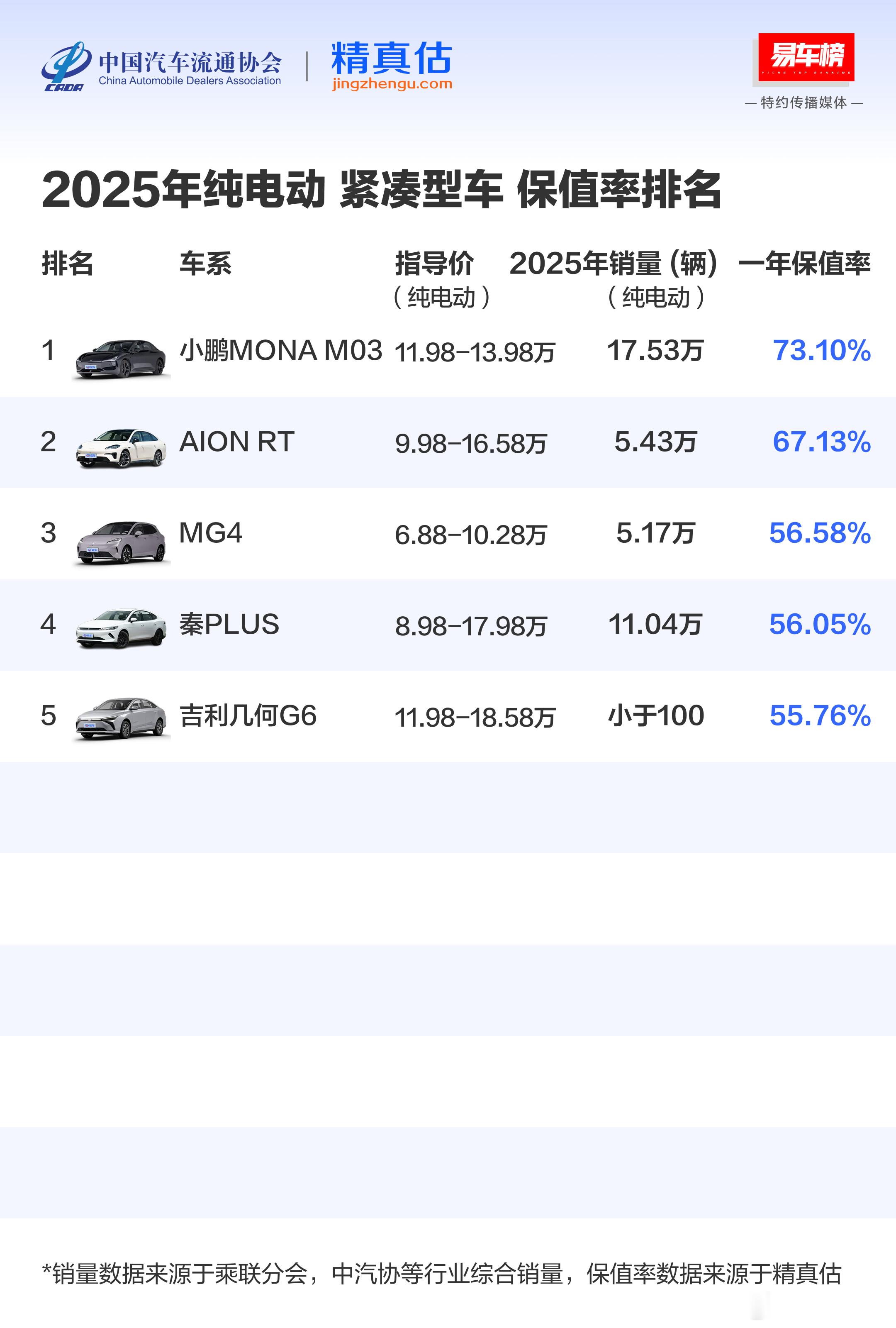
Task: Click the CADA blue emblem logo
Action: coord(65,65)
